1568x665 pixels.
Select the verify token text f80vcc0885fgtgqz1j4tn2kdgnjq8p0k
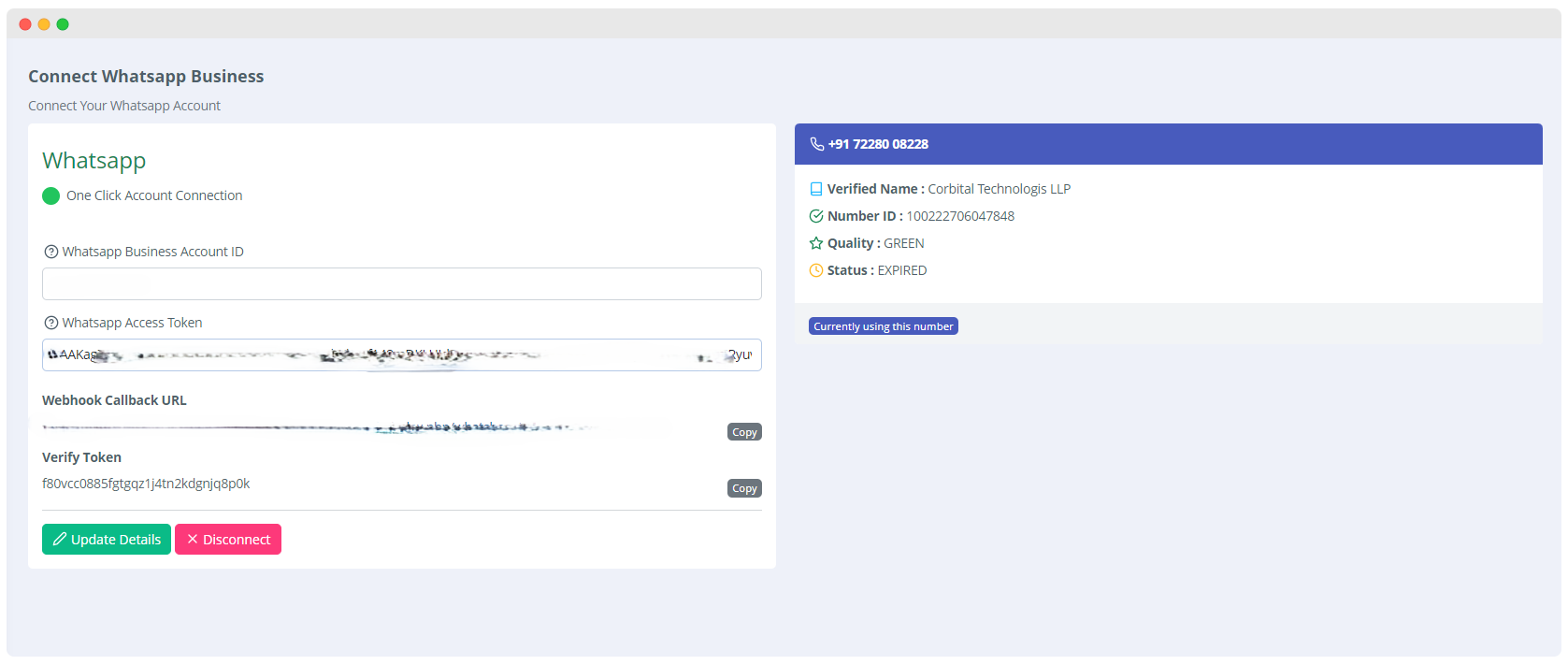146,484
